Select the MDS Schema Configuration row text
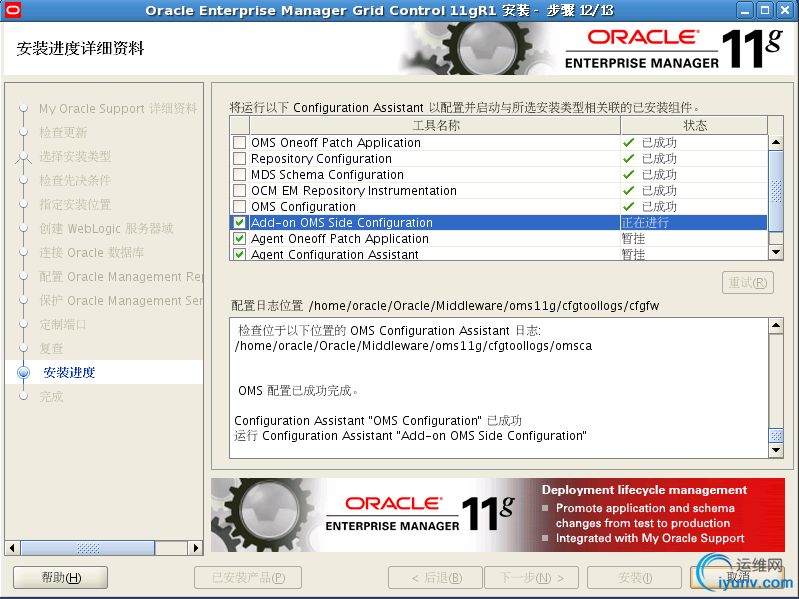Screen dimensions: 799x599 coord(327,175)
